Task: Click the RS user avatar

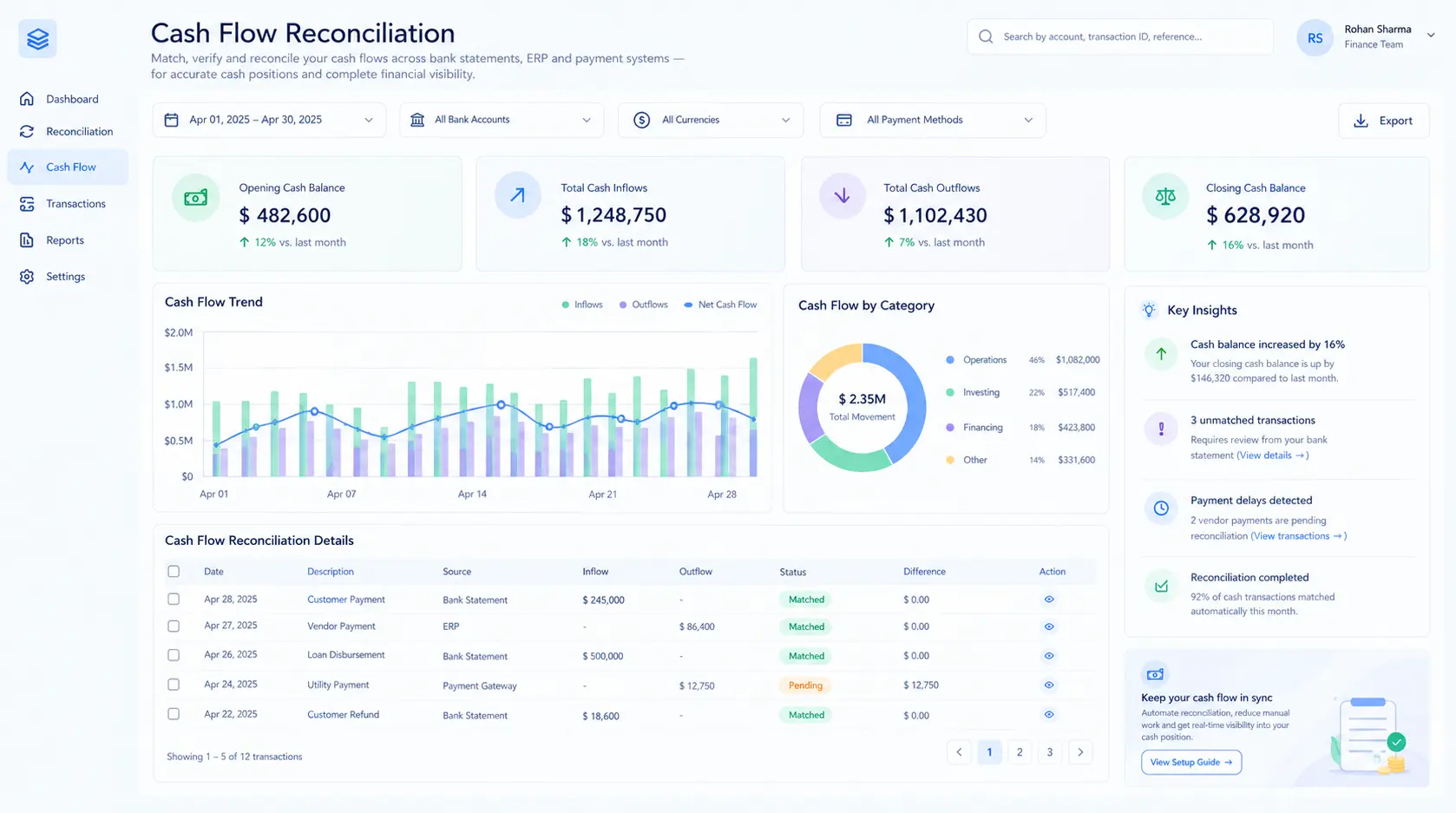Action: pos(1315,38)
